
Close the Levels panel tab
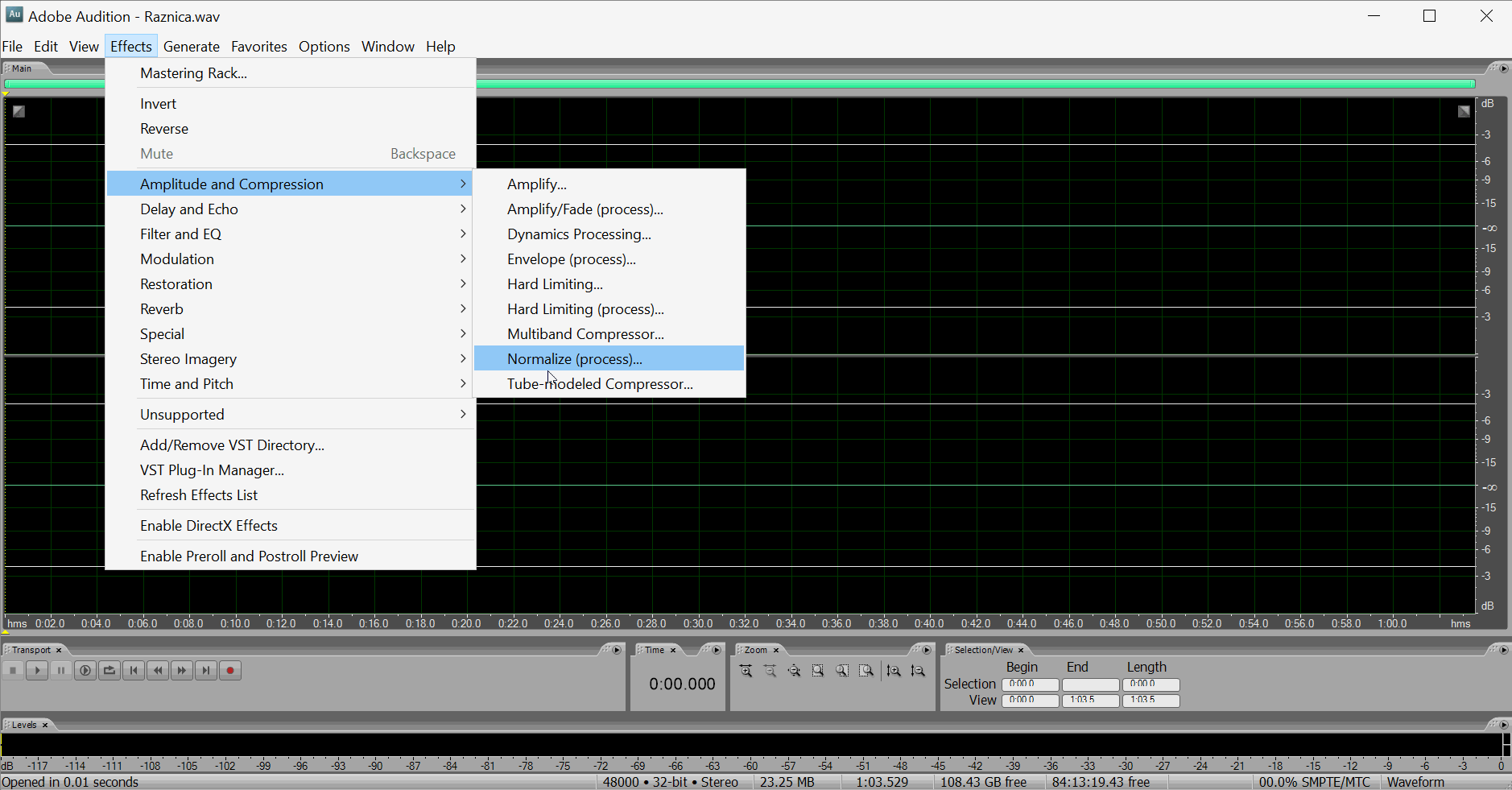pyautogui.click(x=45, y=726)
